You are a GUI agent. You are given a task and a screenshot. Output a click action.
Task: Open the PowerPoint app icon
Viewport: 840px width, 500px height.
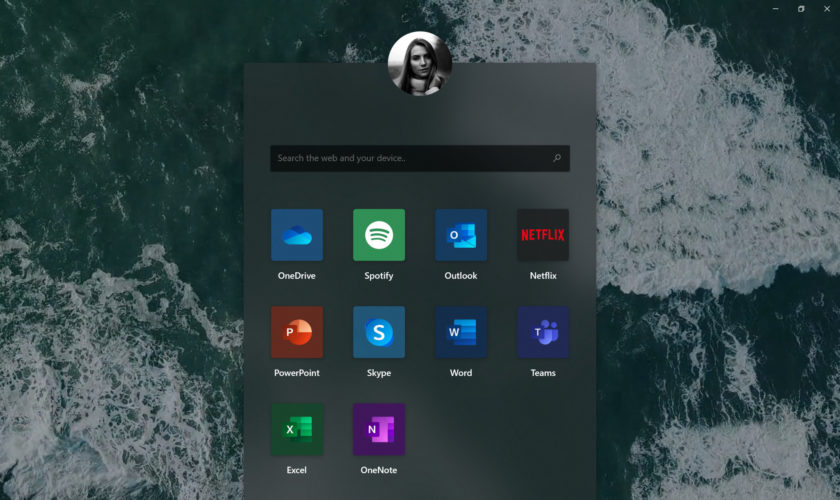[x=297, y=332]
